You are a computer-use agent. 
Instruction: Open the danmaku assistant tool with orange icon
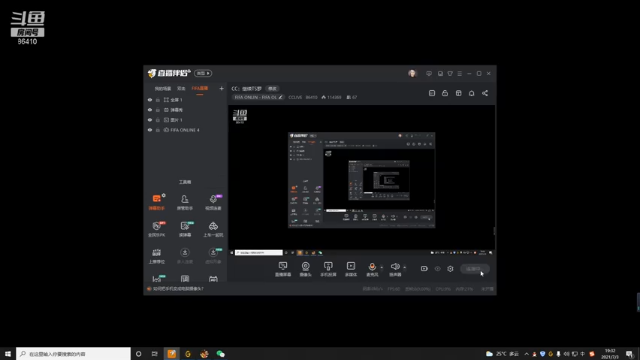point(156,202)
